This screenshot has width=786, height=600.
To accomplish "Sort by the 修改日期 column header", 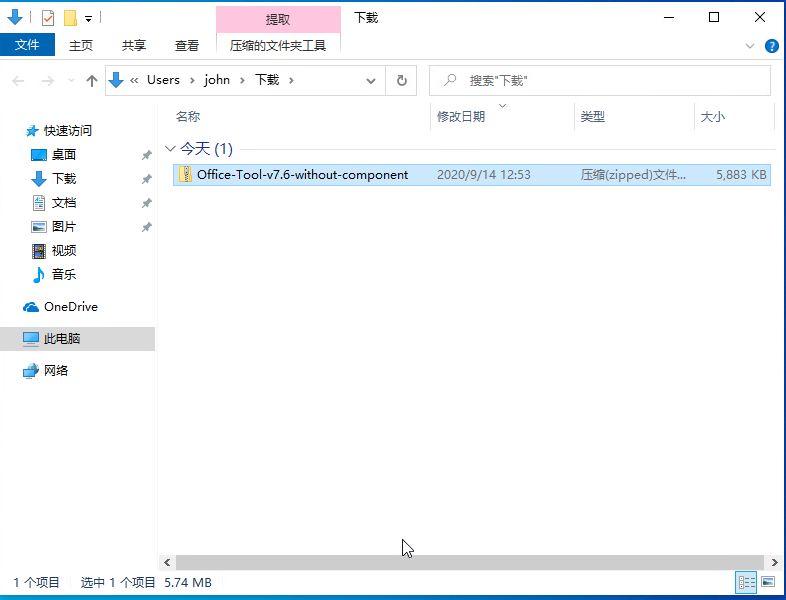I will 461,117.
